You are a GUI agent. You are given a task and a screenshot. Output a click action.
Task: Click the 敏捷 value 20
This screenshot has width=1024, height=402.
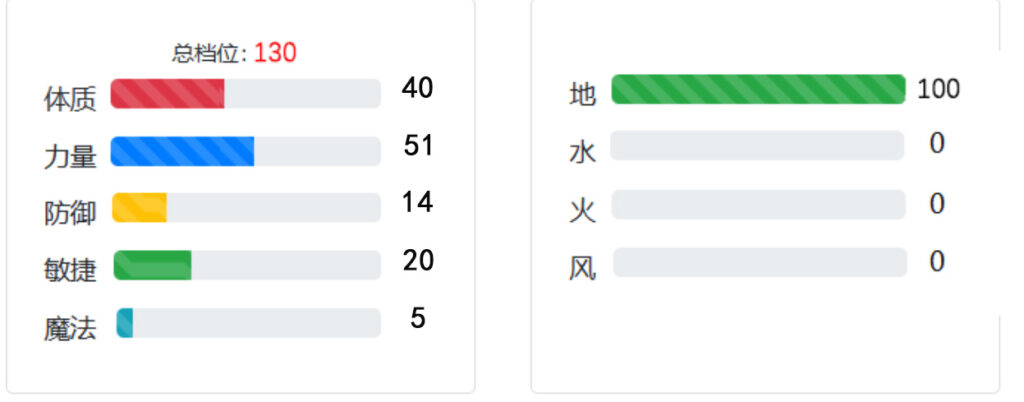click(x=418, y=260)
